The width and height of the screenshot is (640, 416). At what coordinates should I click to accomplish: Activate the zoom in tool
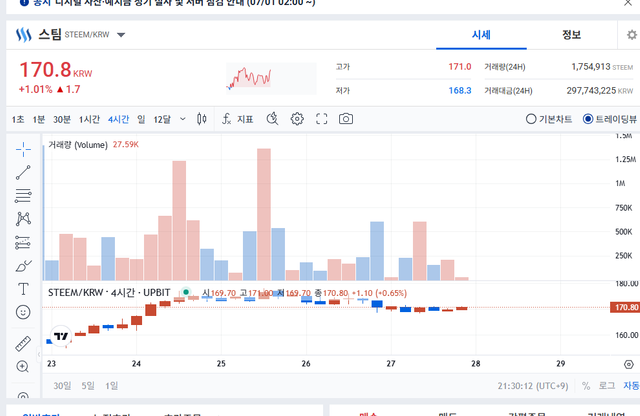pos(23,367)
